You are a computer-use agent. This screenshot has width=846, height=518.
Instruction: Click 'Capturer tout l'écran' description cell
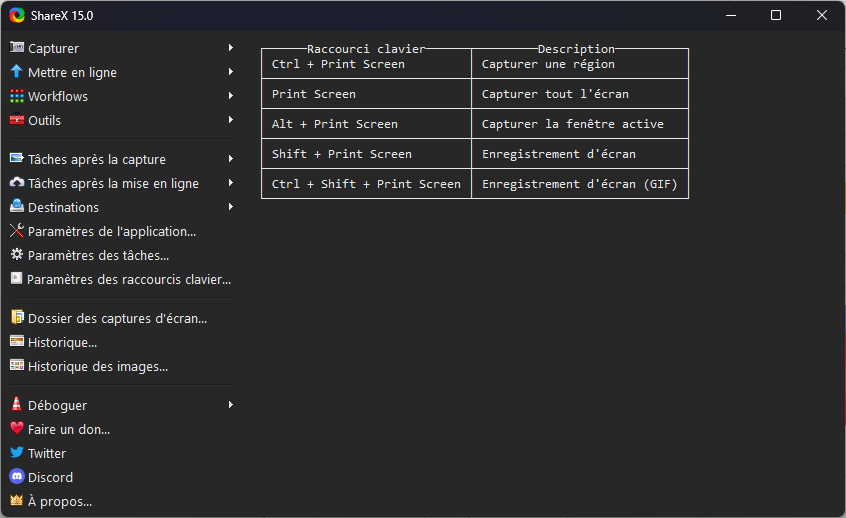[x=580, y=94]
